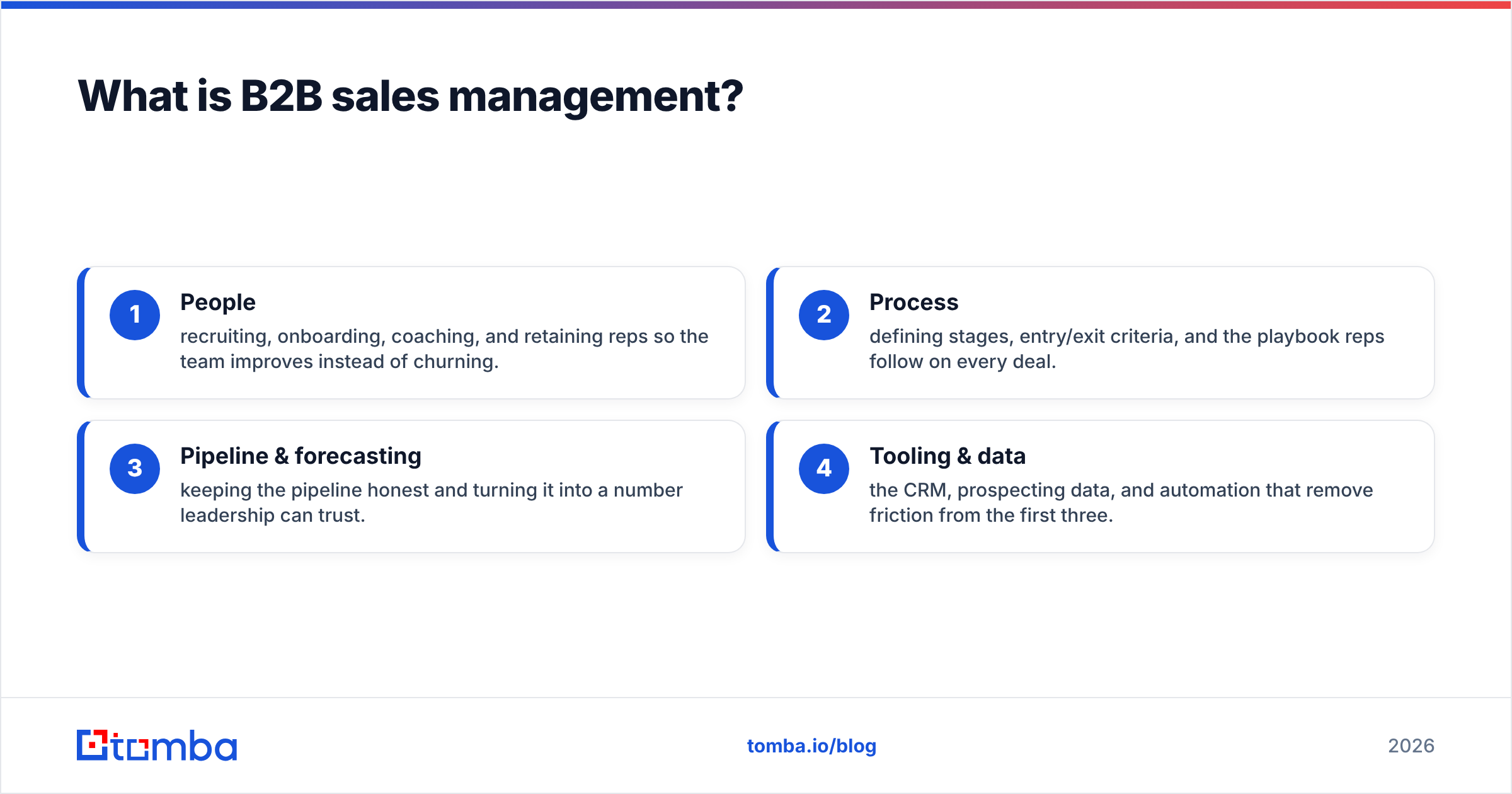Select the "People" card heading
Screen dimensions: 1512x794
pos(218,303)
